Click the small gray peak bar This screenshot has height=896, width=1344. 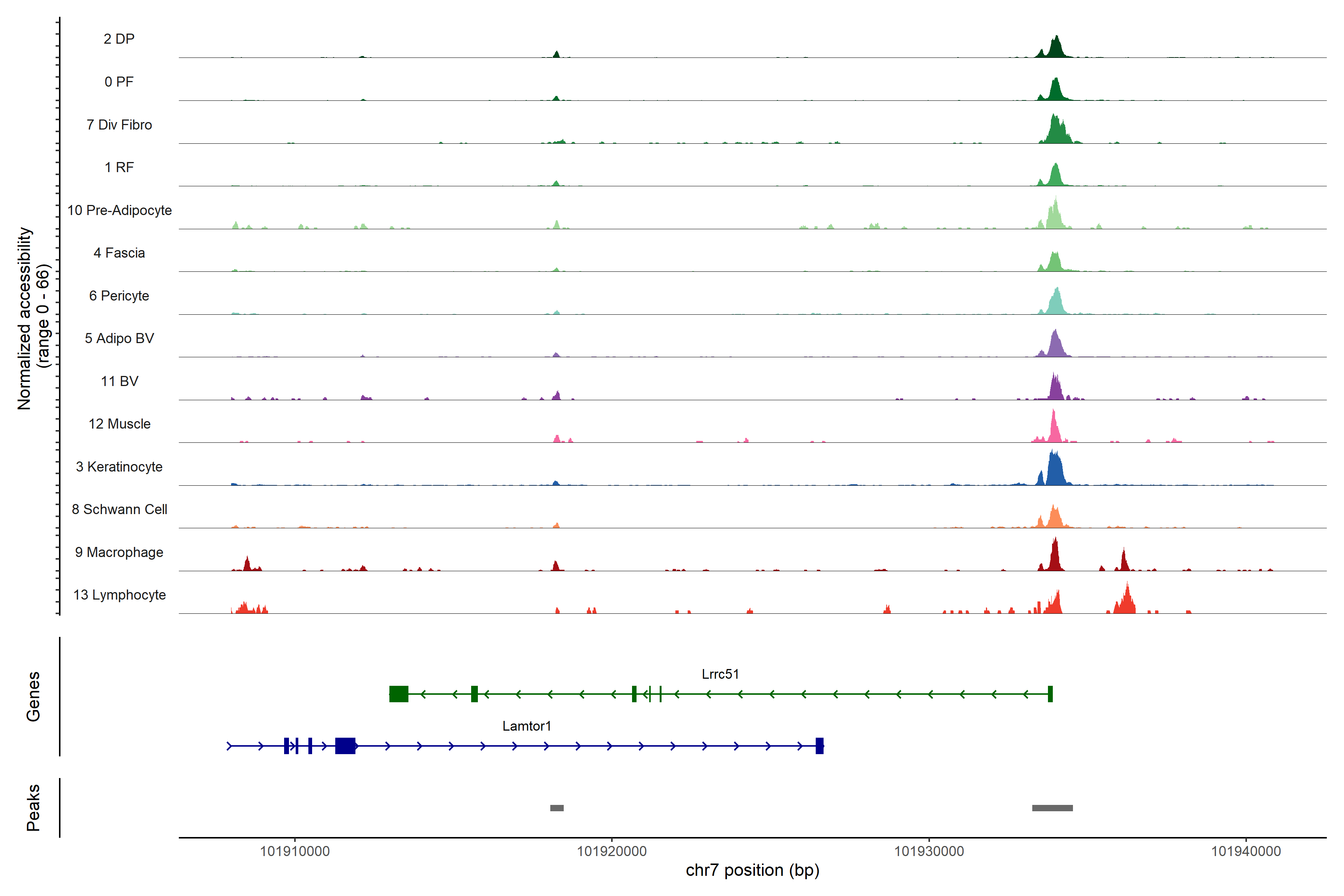[557, 808]
